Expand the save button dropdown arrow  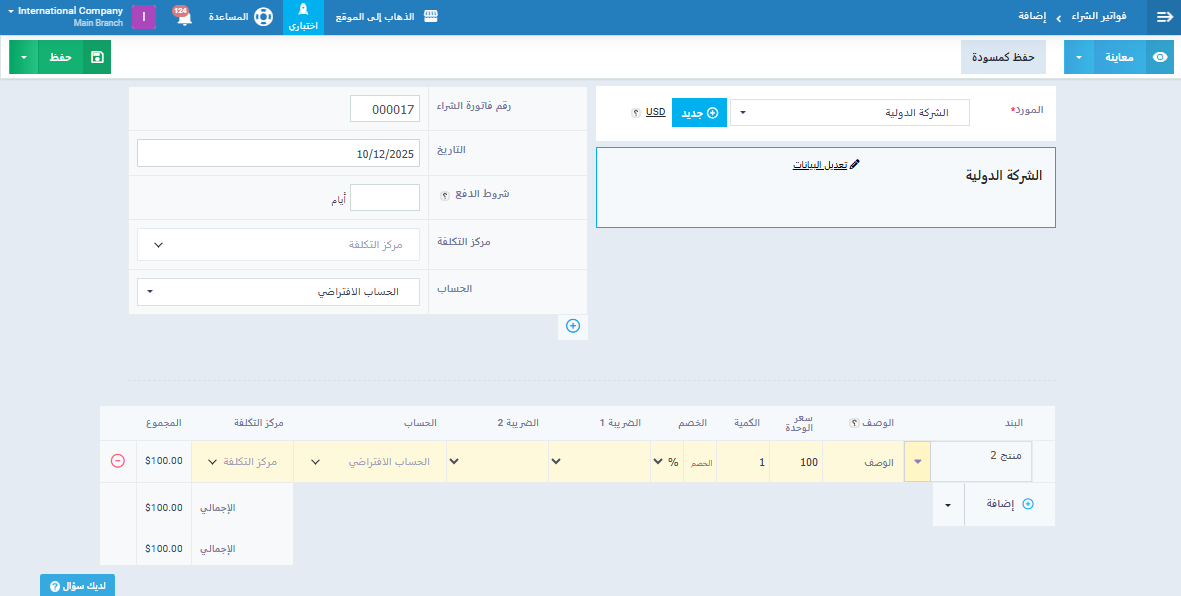(x=23, y=57)
